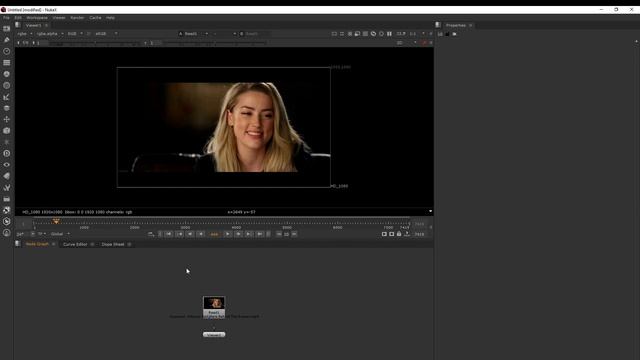
Task: Open the ToolSets toolbar menu
Action: coord(7,187)
